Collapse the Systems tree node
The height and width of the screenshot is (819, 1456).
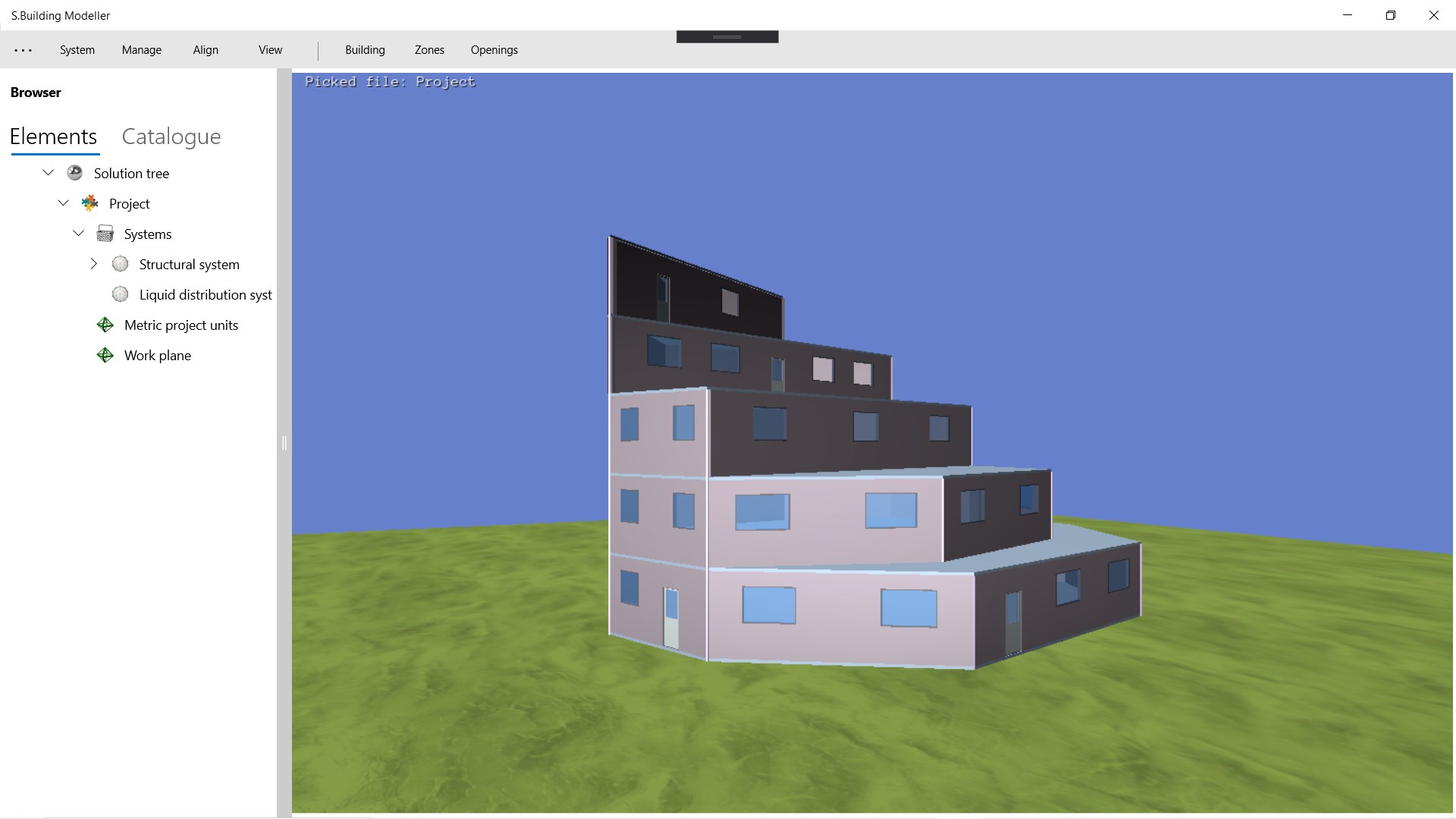78,234
